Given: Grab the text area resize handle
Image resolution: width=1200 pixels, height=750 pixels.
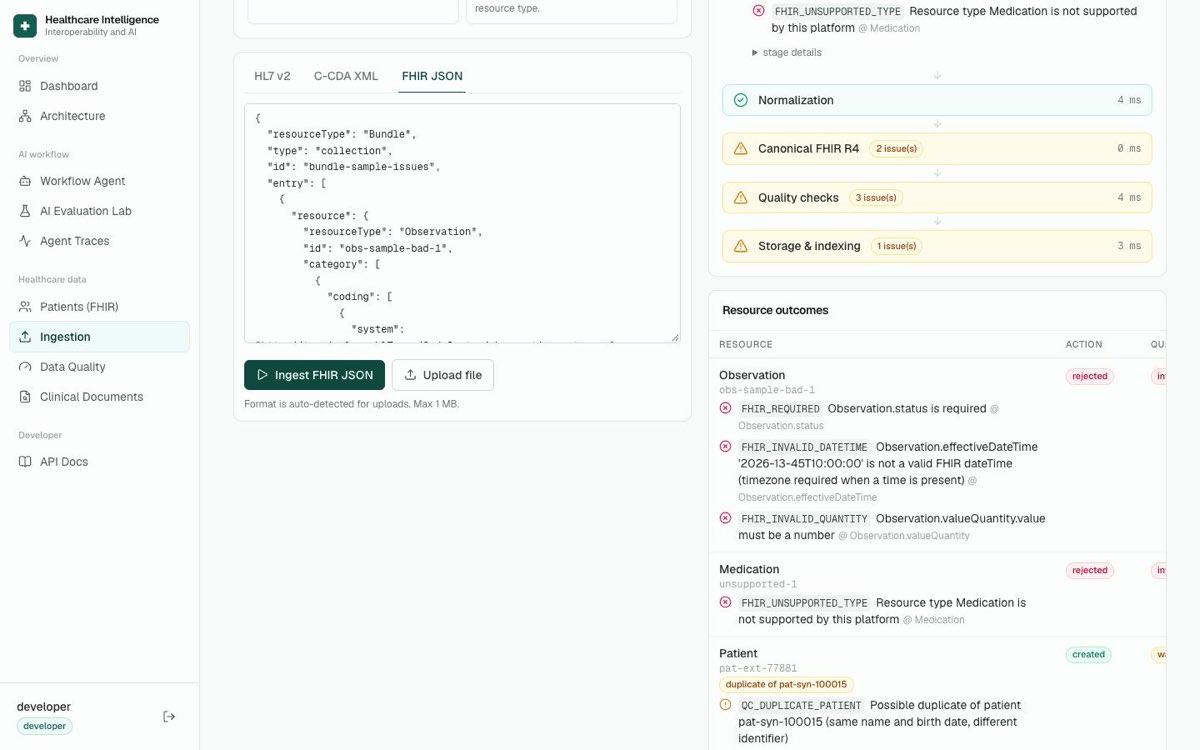Looking at the screenshot, I should 675,337.
